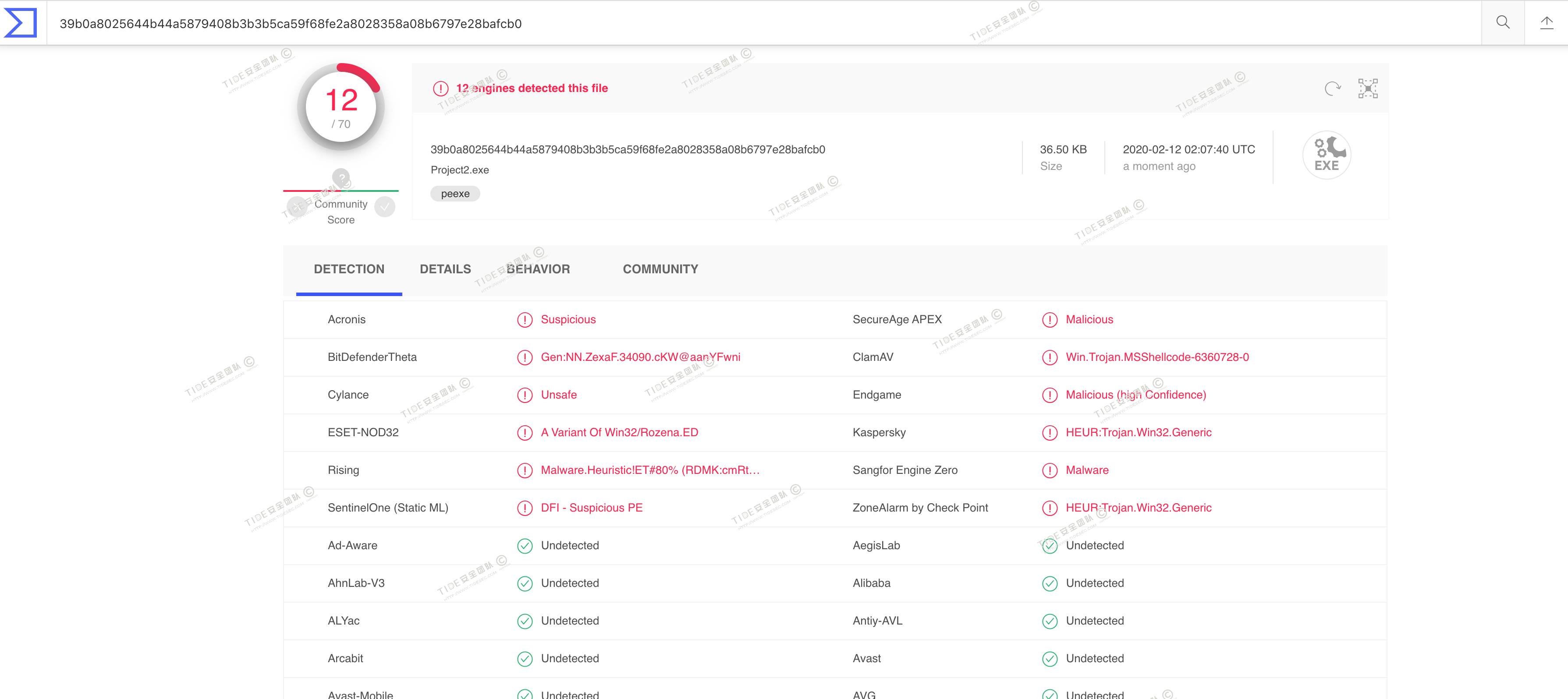Click the Kaspersky HEUR:Trojan.Win32.Generic result
The image size is (1568, 699).
pos(1138,433)
